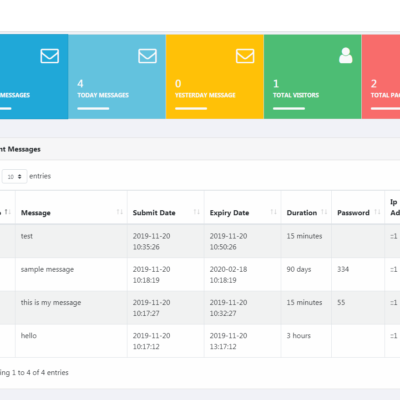This screenshot has width=400, height=400.
Task: Click expiry date 2019-11-20 10:32:27
Action: pyautogui.click(x=228, y=308)
